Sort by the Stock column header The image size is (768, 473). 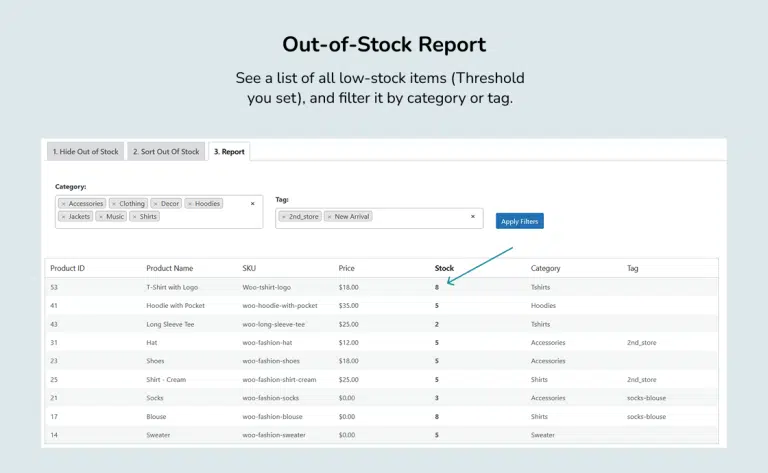tap(444, 268)
